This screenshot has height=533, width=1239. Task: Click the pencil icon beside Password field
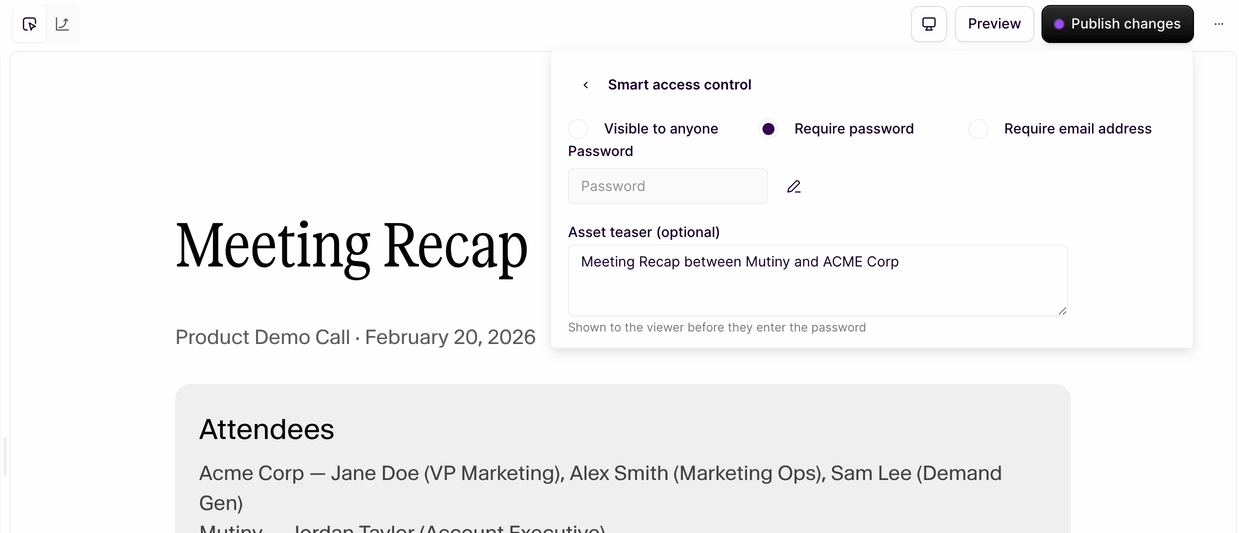coord(794,186)
